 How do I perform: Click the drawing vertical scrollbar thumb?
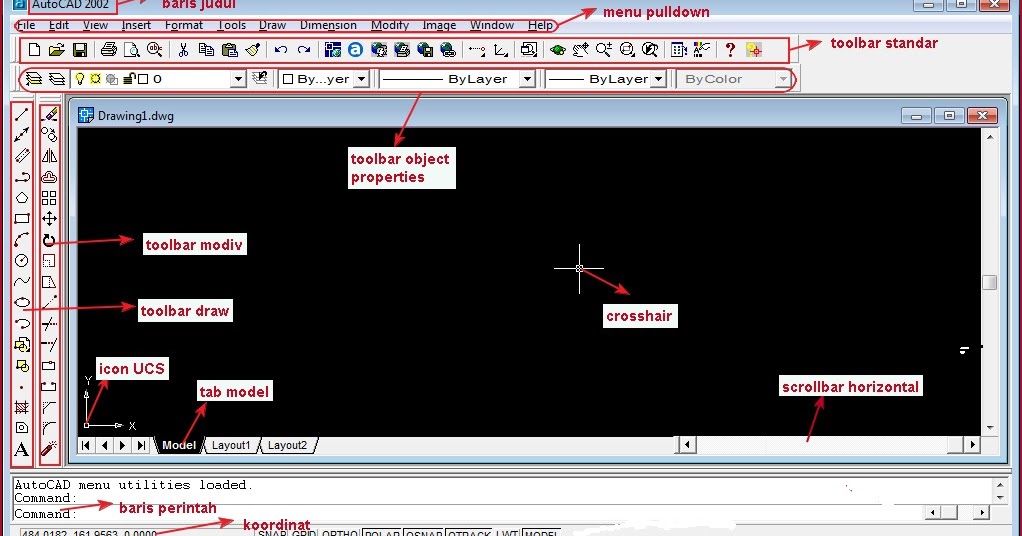pos(990,282)
